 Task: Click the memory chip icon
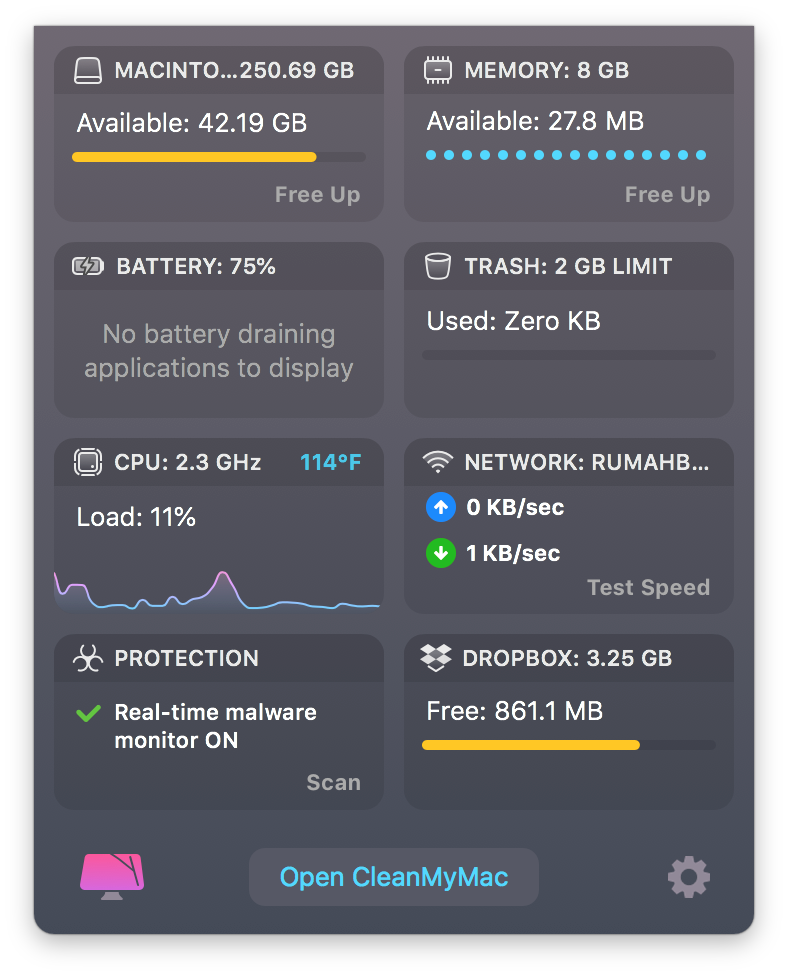click(438, 70)
